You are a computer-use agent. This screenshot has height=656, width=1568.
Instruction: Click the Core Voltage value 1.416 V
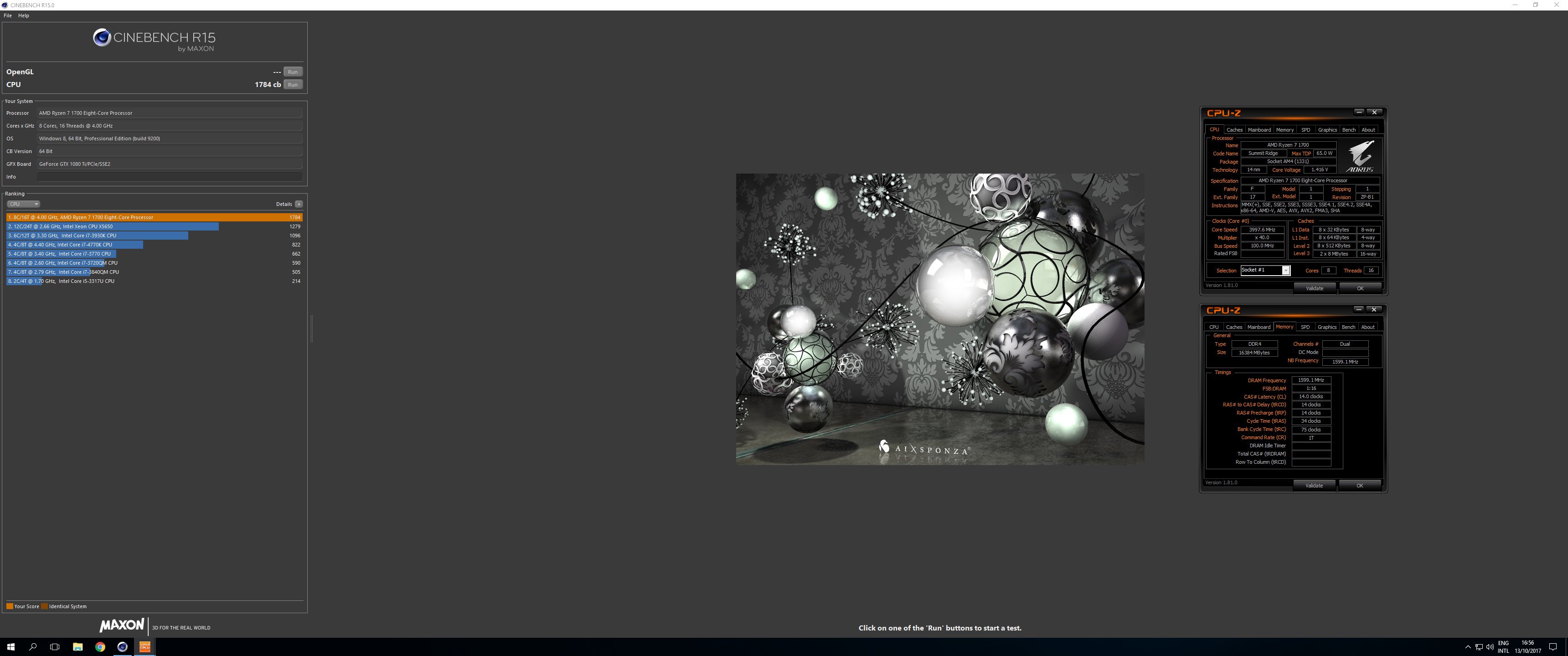[1320, 170]
